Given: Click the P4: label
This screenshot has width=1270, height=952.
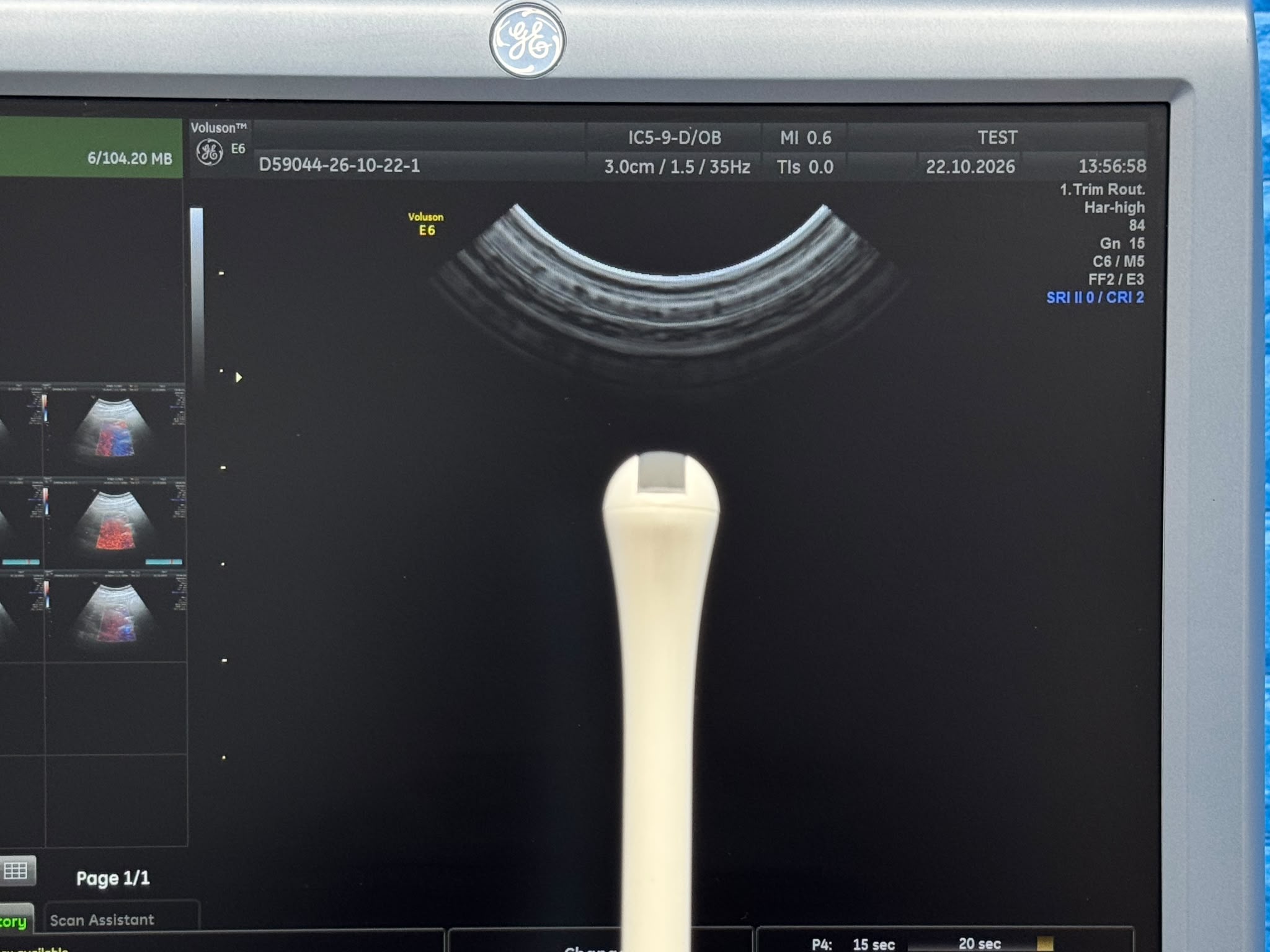Looking at the screenshot, I should point(822,945).
